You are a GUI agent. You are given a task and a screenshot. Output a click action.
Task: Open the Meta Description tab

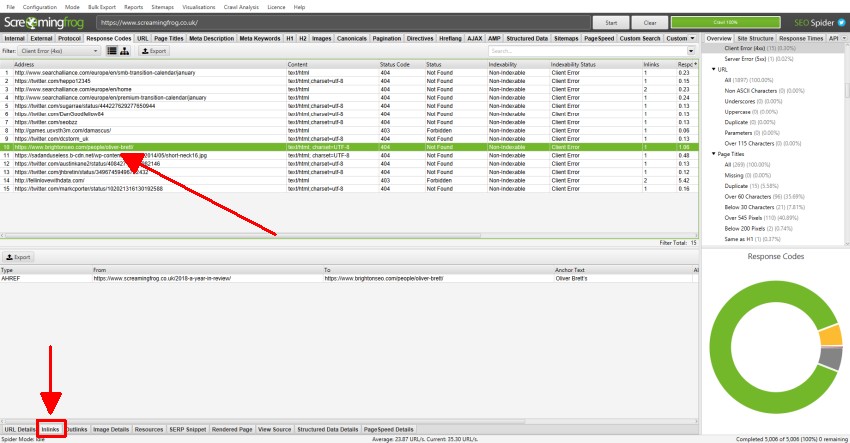[x=211, y=38]
